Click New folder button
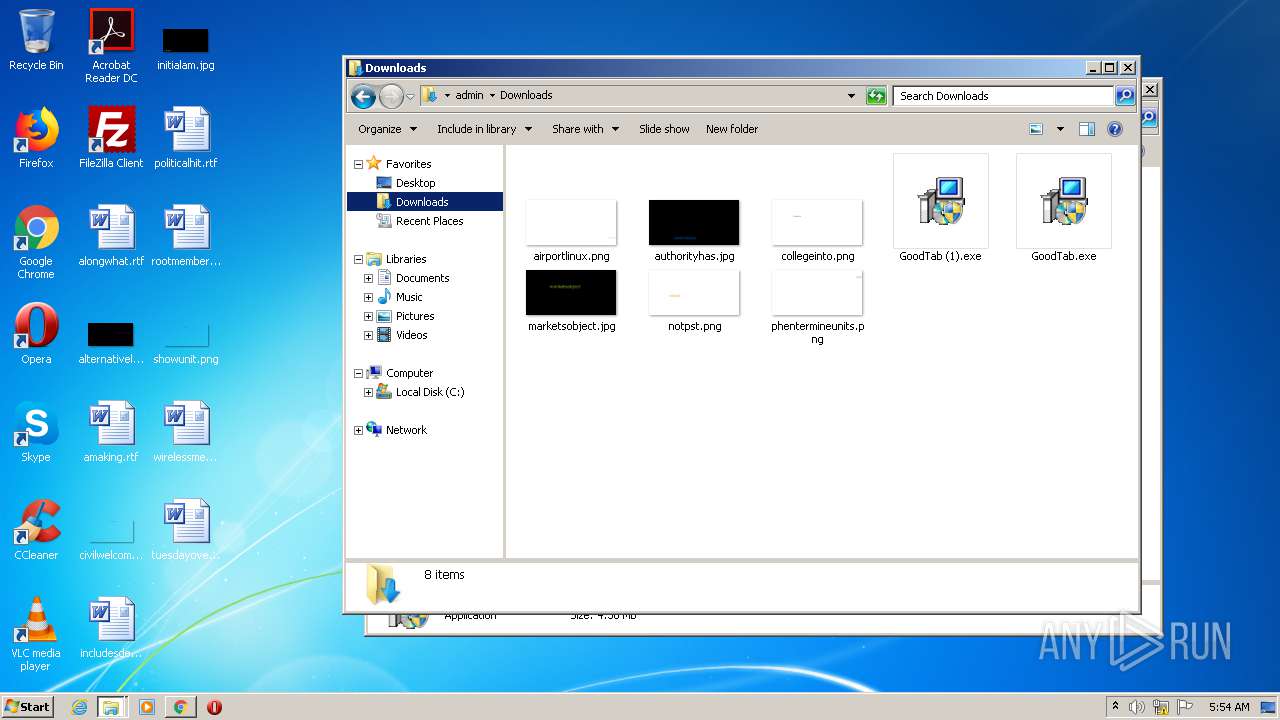 click(732, 129)
